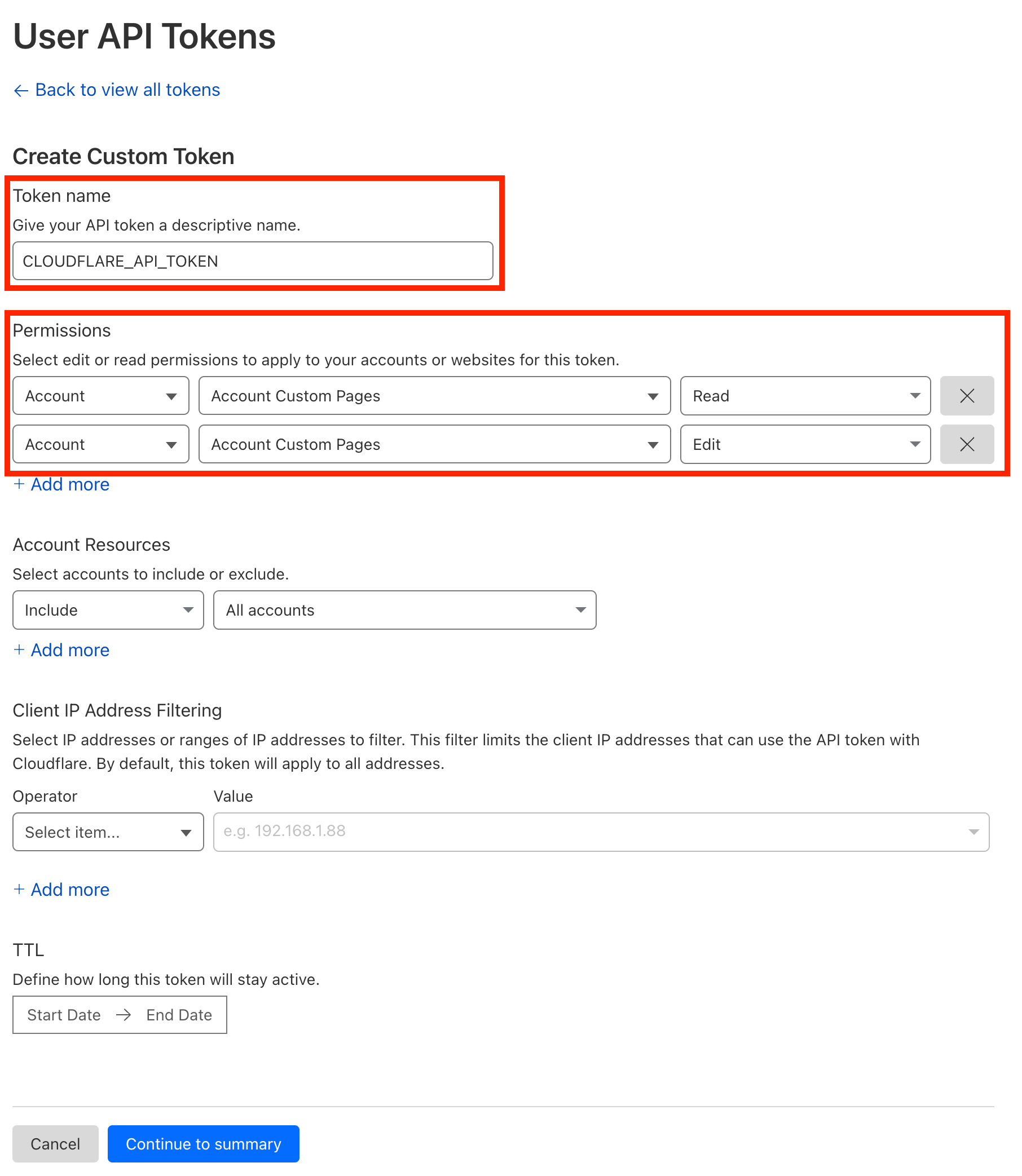Open the Include account resources dropdown
1022x1176 pixels.
coord(108,610)
